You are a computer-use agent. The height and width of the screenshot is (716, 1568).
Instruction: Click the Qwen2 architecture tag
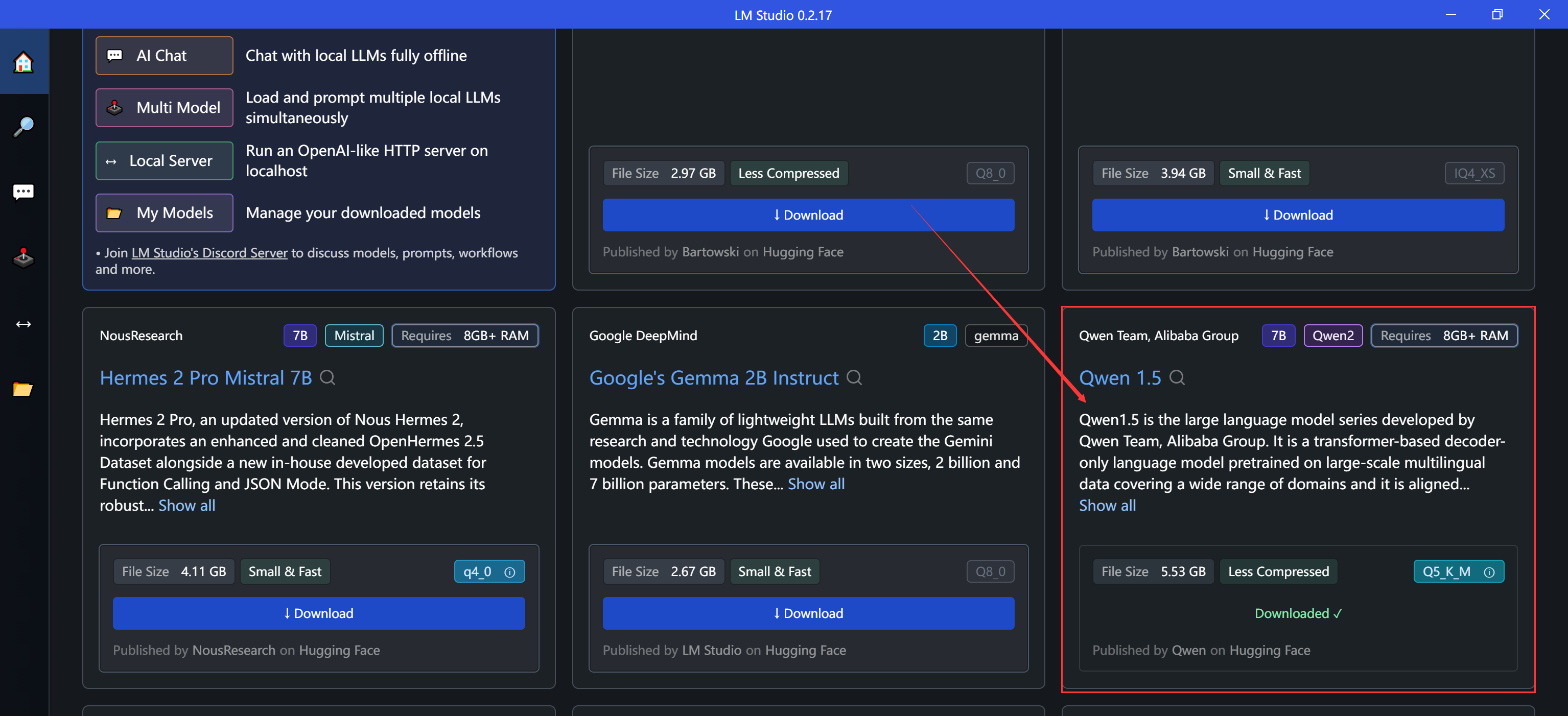pyautogui.click(x=1333, y=335)
